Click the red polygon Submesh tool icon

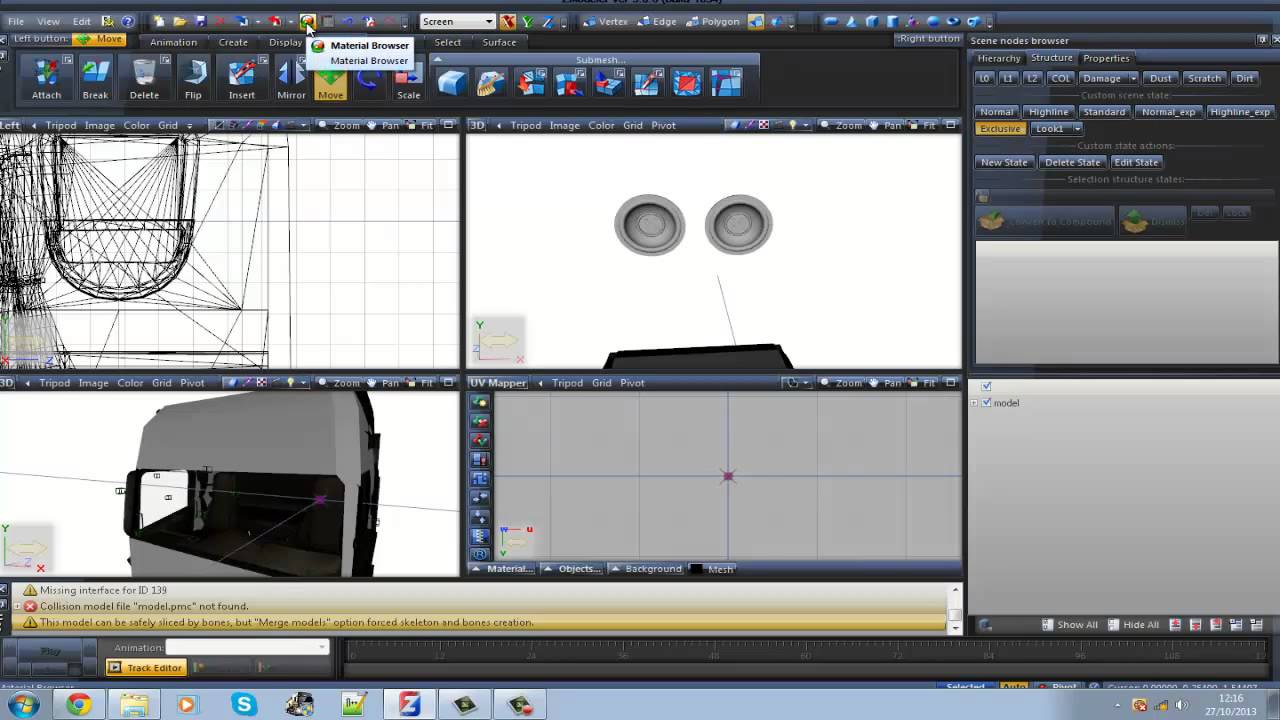click(x=686, y=83)
